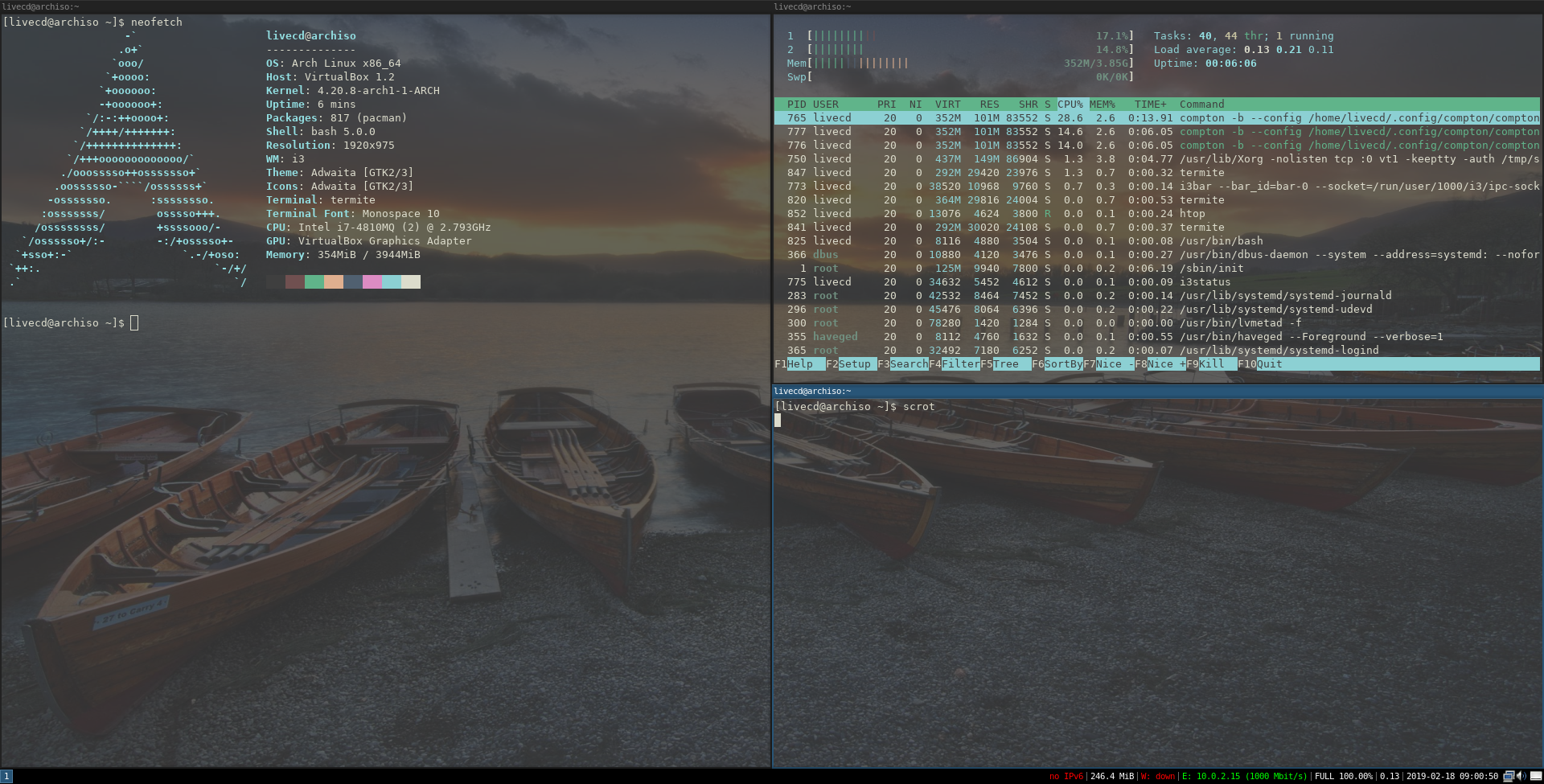Select htop row PID 365 systemd-logind
This screenshot has height=784, width=1544.
click(x=1157, y=351)
